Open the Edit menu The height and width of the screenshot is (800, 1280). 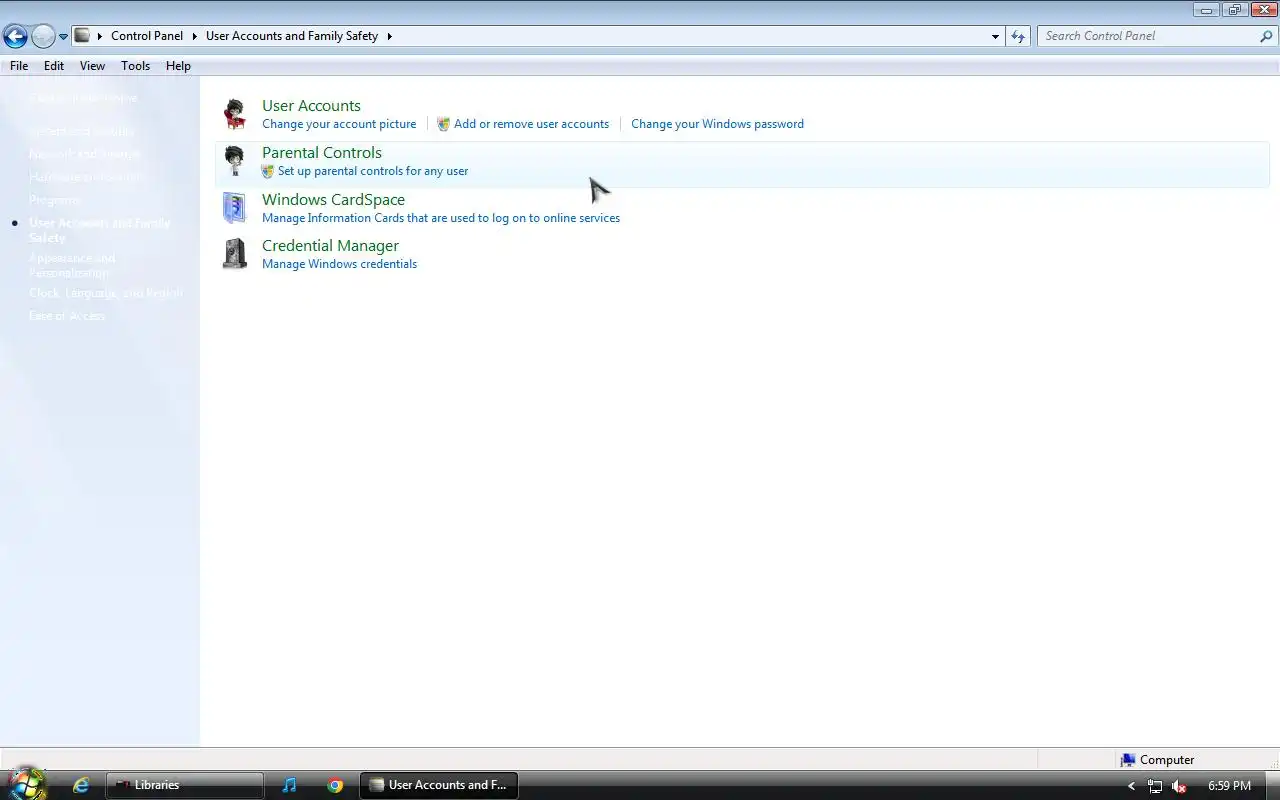click(54, 66)
